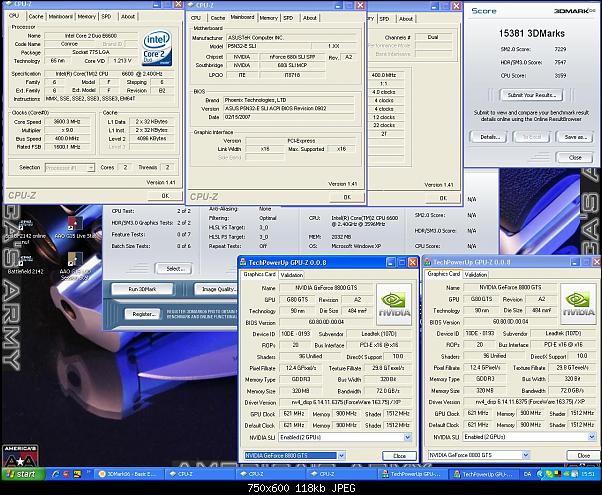The image size is (602, 495).
Task: Click the taskbar clock showing 15:51
Action: coord(588,474)
